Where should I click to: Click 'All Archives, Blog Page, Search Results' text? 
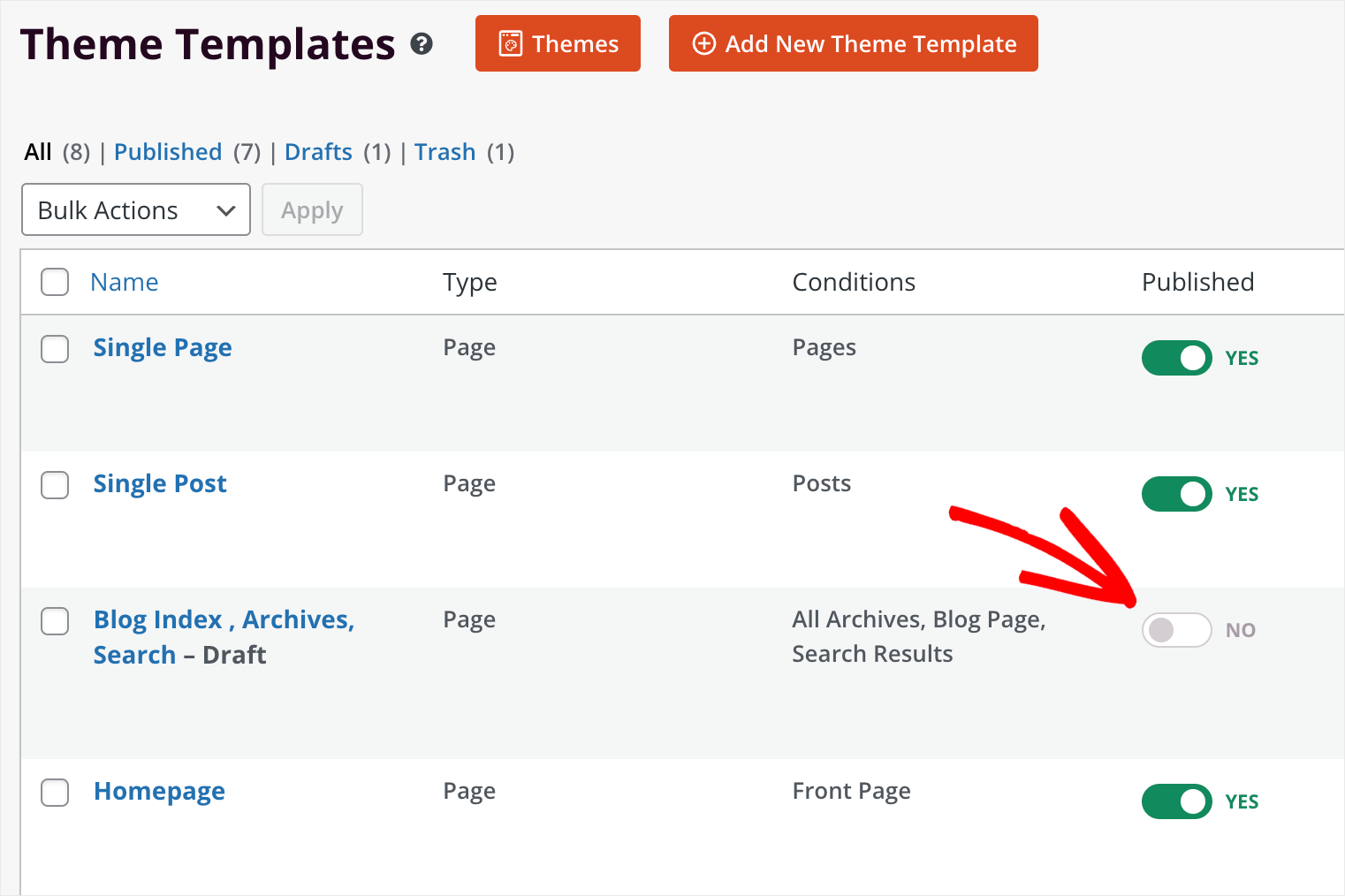[x=919, y=636]
